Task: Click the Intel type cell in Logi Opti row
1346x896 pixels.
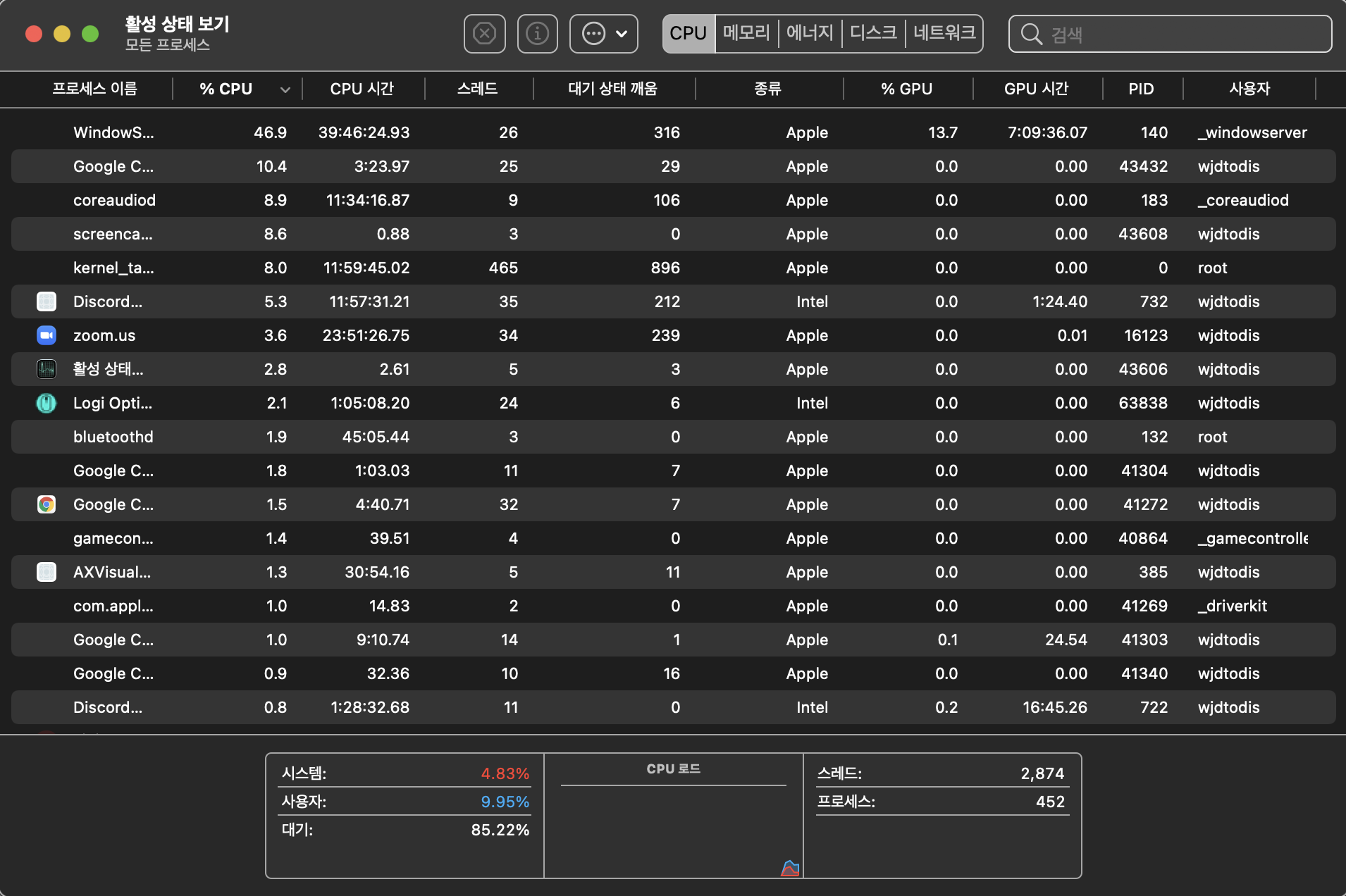Action: pos(812,403)
